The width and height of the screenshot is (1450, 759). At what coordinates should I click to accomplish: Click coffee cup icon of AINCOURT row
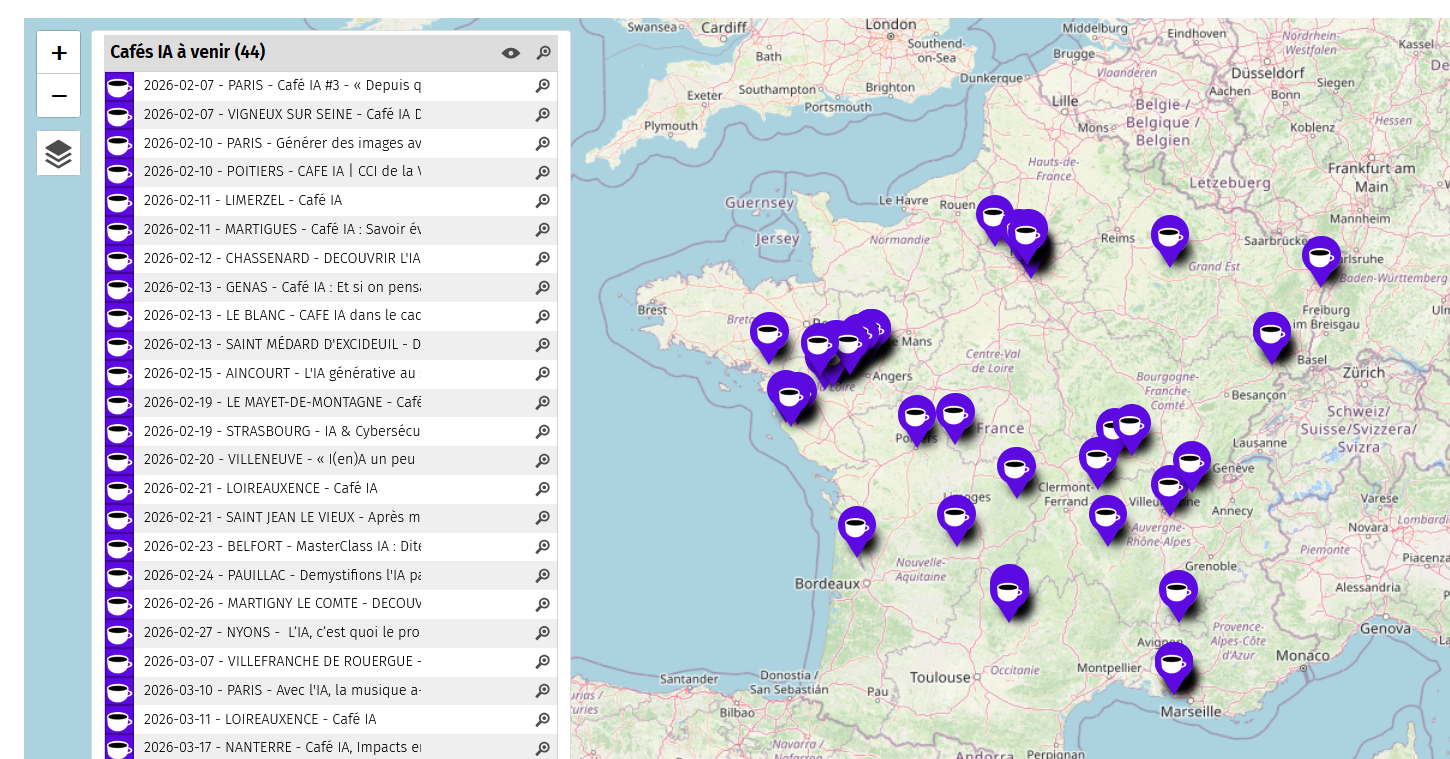tap(119, 374)
